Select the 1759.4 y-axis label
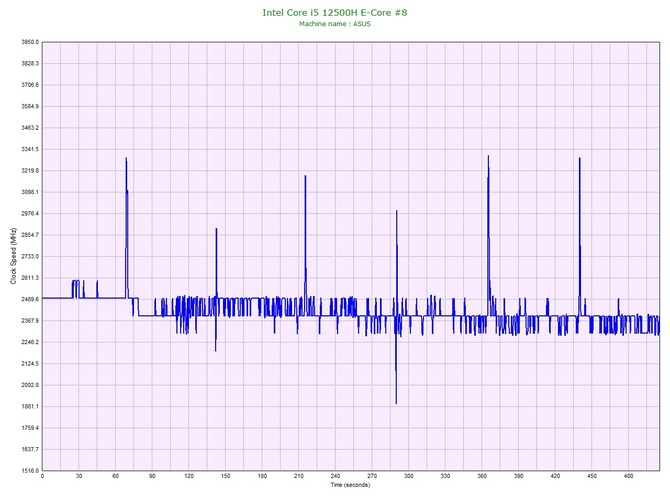The width and height of the screenshot is (670, 502). tap(30, 428)
